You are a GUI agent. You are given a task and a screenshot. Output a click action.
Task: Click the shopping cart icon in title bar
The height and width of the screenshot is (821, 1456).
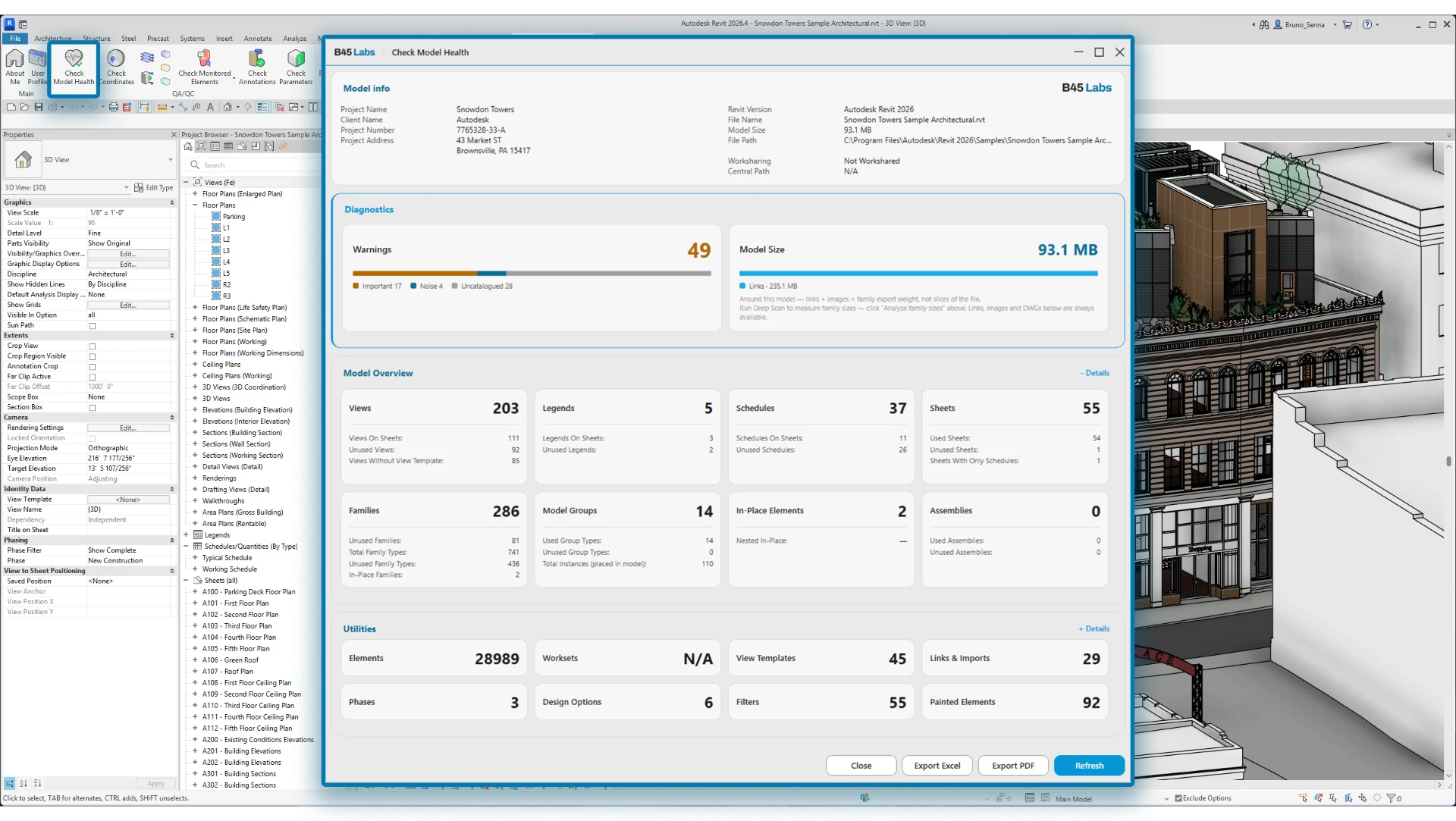[1348, 24]
